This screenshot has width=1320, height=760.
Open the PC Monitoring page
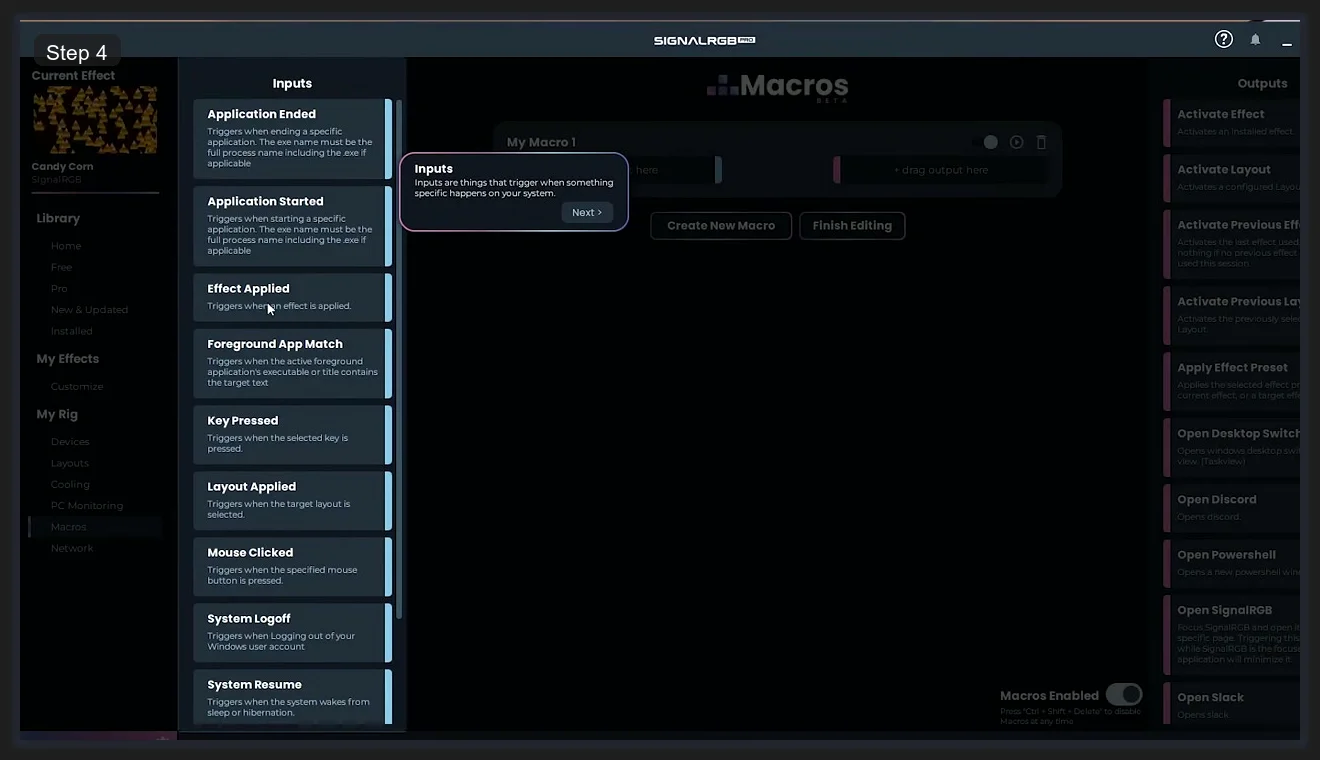pyautogui.click(x=86, y=505)
